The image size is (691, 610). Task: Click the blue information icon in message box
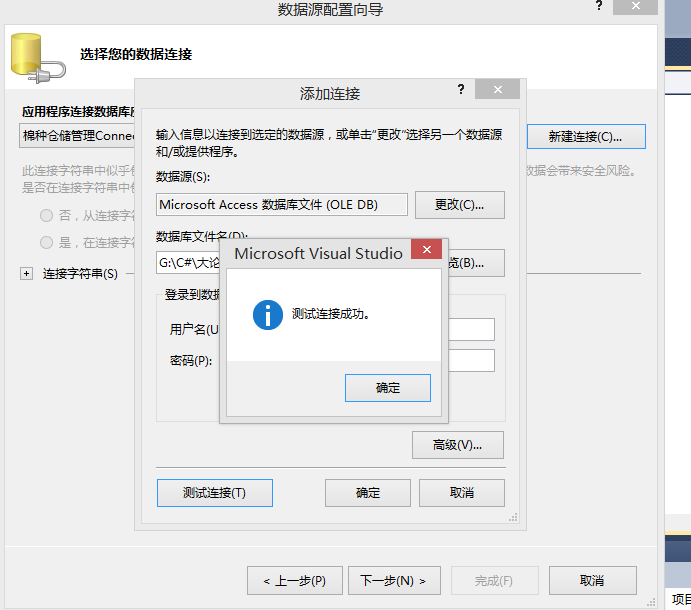(x=267, y=315)
